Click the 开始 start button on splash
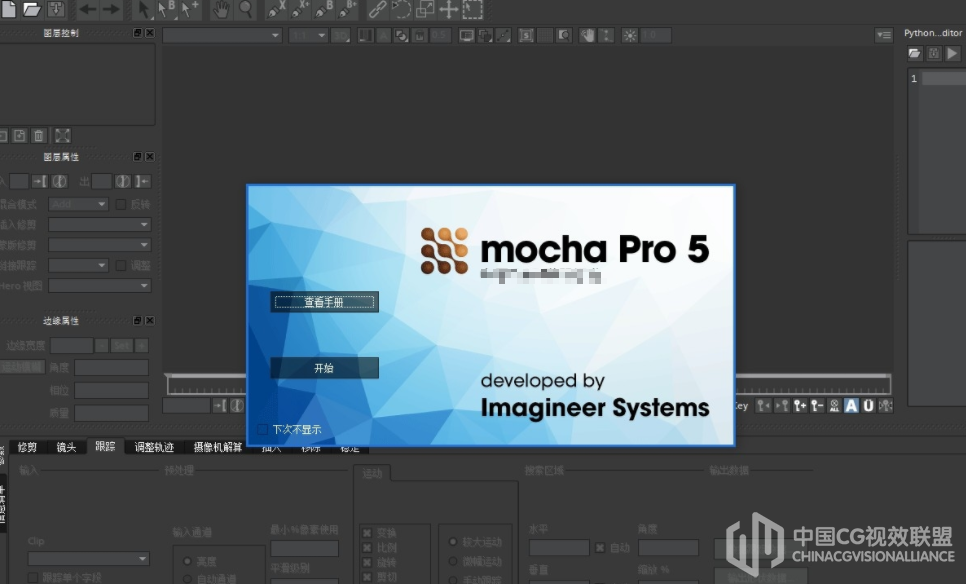The image size is (966, 584). click(x=324, y=368)
